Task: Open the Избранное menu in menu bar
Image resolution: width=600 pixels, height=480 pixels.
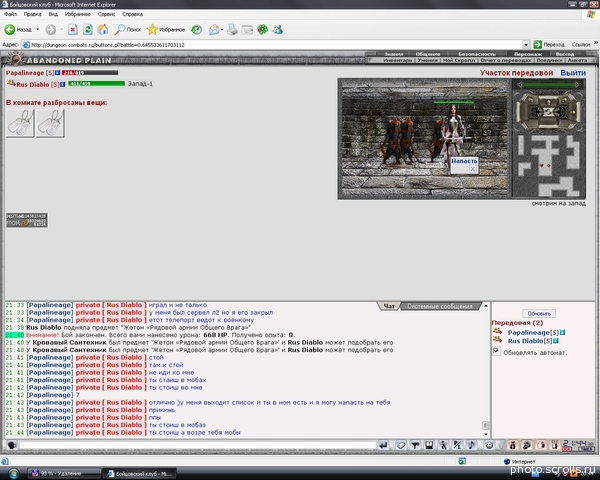Action: [78, 14]
